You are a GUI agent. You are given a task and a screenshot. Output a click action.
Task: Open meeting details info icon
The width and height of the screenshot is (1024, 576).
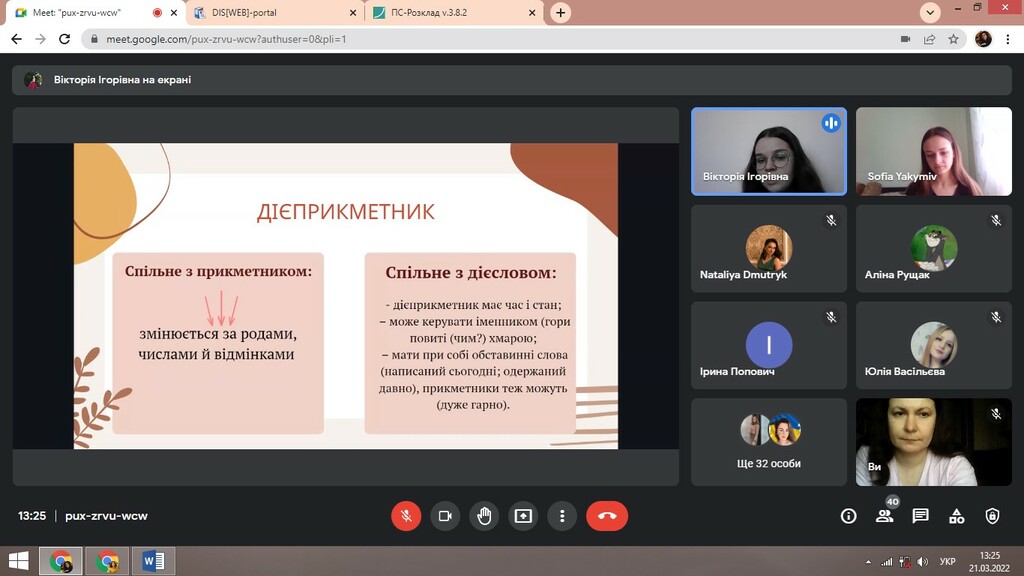[x=848, y=516]
